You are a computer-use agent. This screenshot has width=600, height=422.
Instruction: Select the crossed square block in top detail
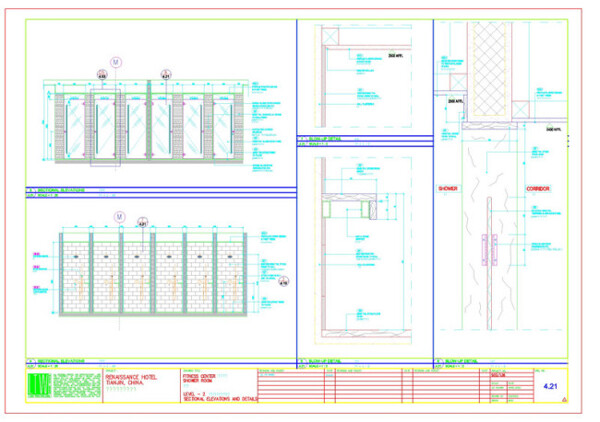click(x=330, y=37)
